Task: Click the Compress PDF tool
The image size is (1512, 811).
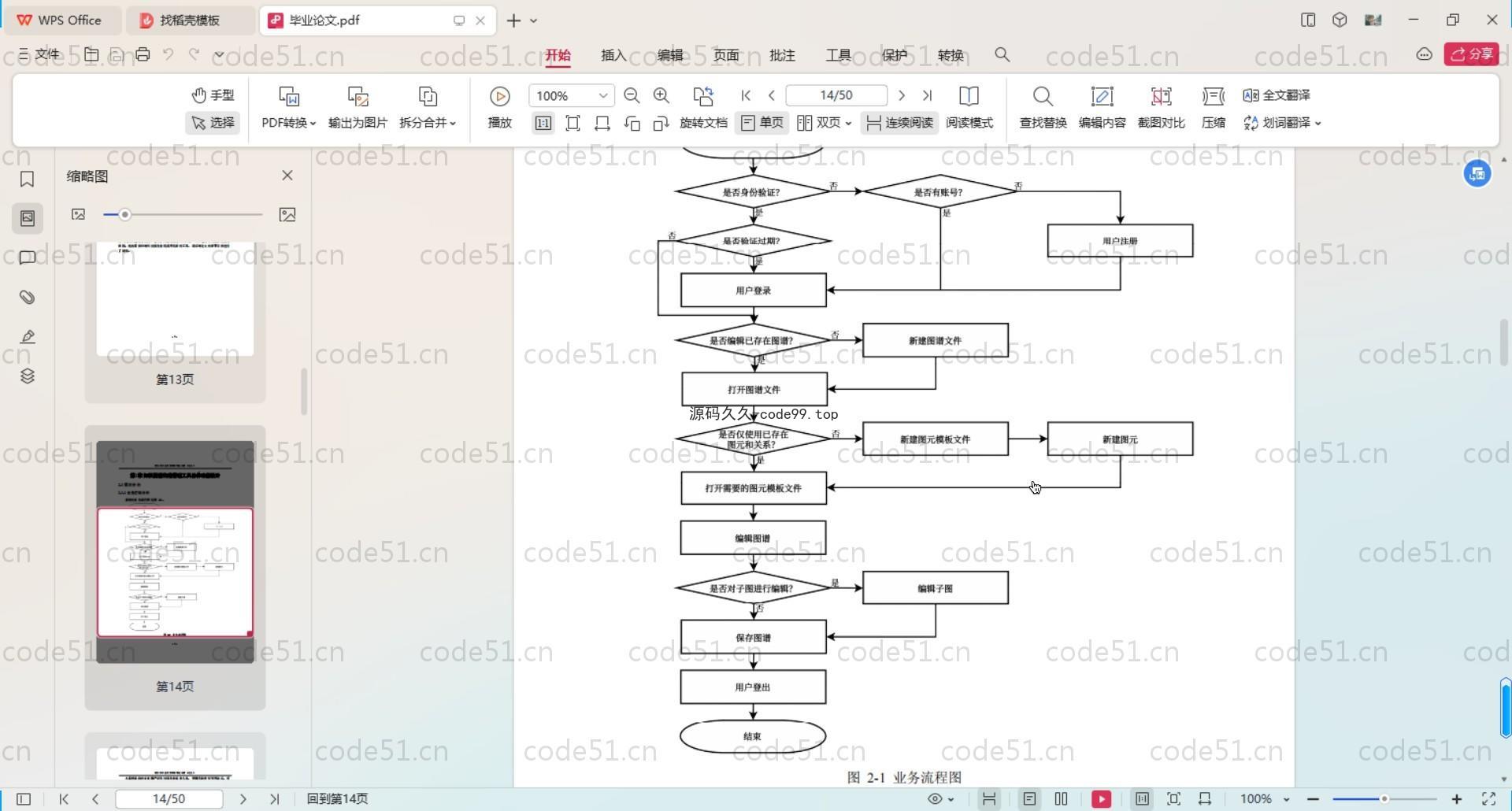Action: coord(1213,107)
